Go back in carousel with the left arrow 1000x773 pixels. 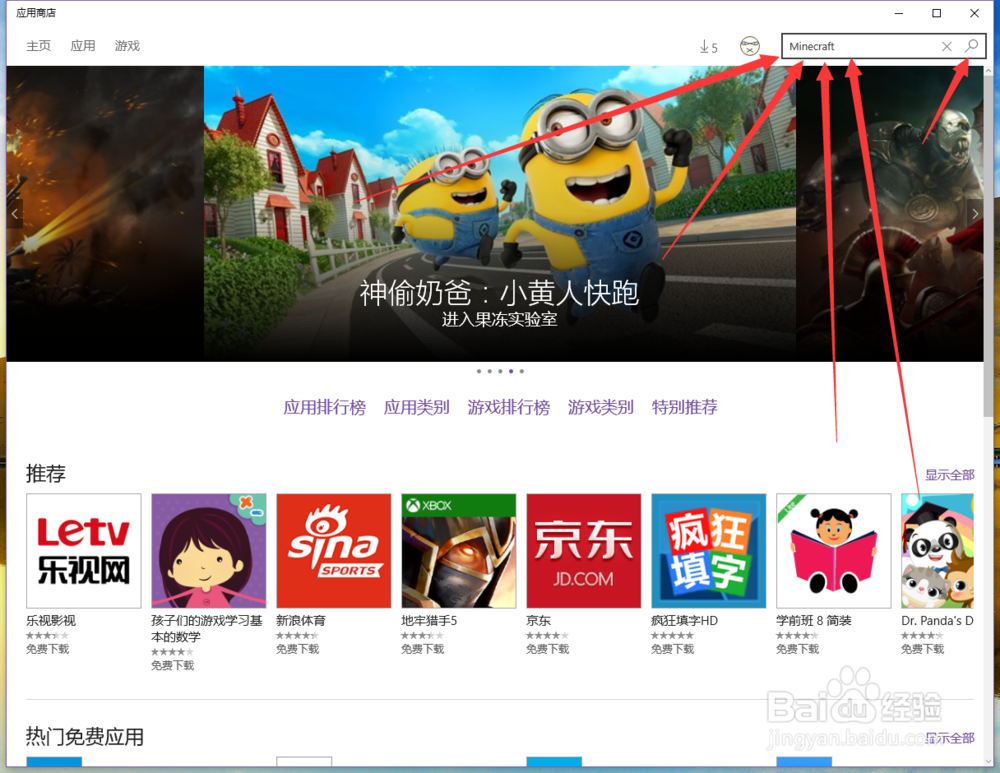(x=14, y=213)
